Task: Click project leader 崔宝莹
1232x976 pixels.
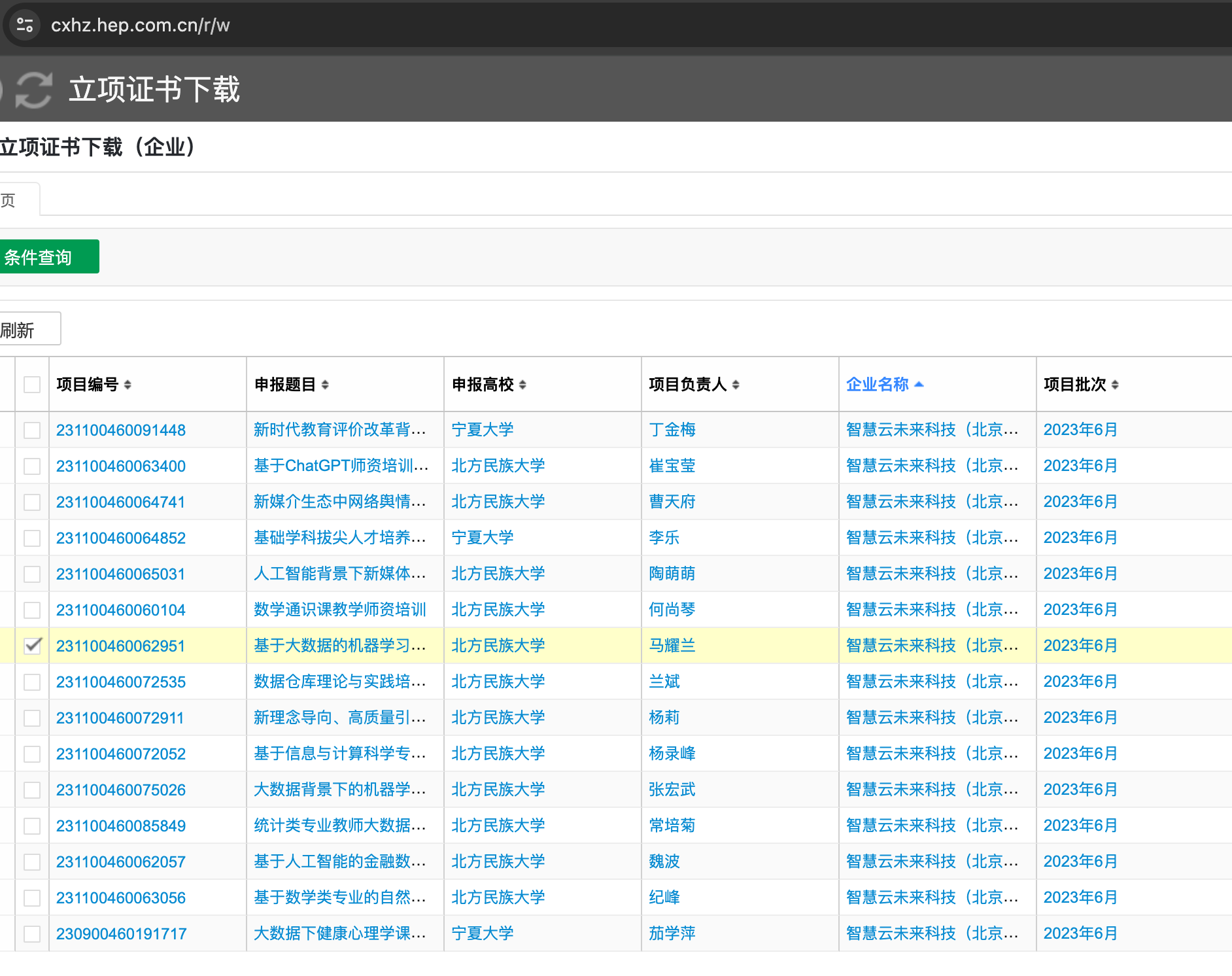Action: pos(672,466)
